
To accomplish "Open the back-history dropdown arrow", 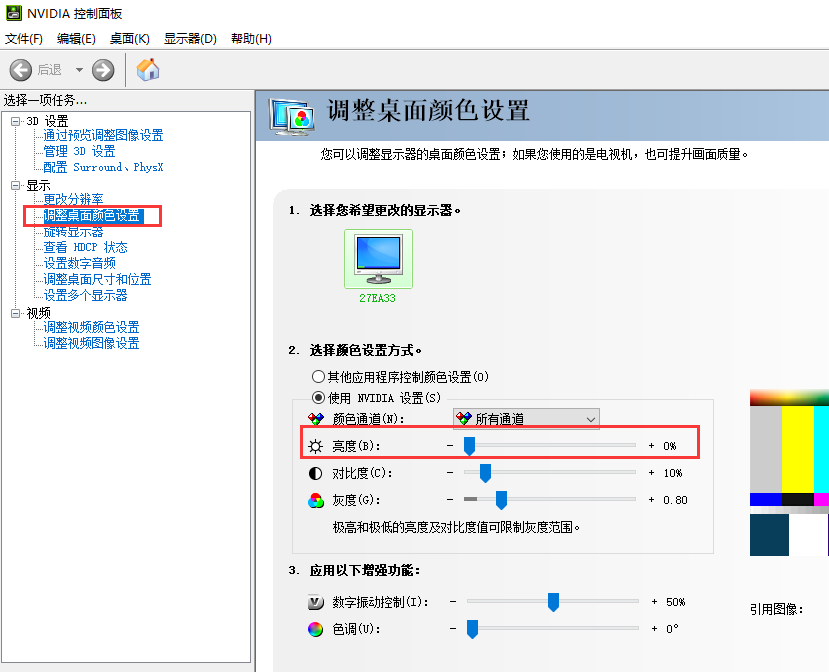I will [79, 70].
